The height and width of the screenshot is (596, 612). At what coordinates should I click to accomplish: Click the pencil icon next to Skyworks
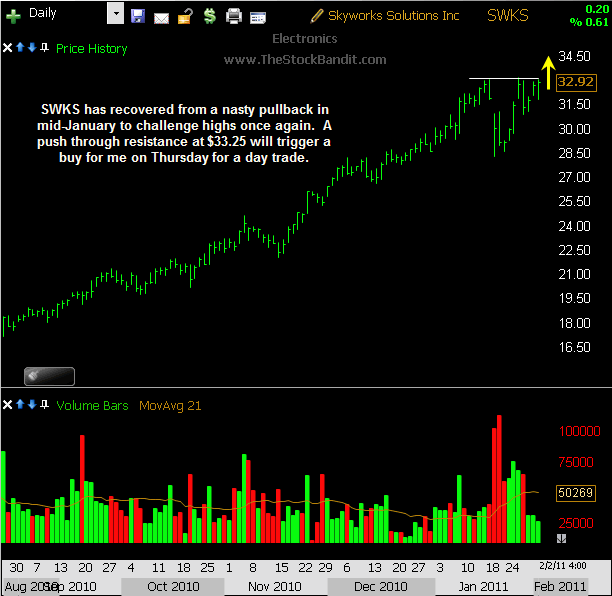coord(317,16)
